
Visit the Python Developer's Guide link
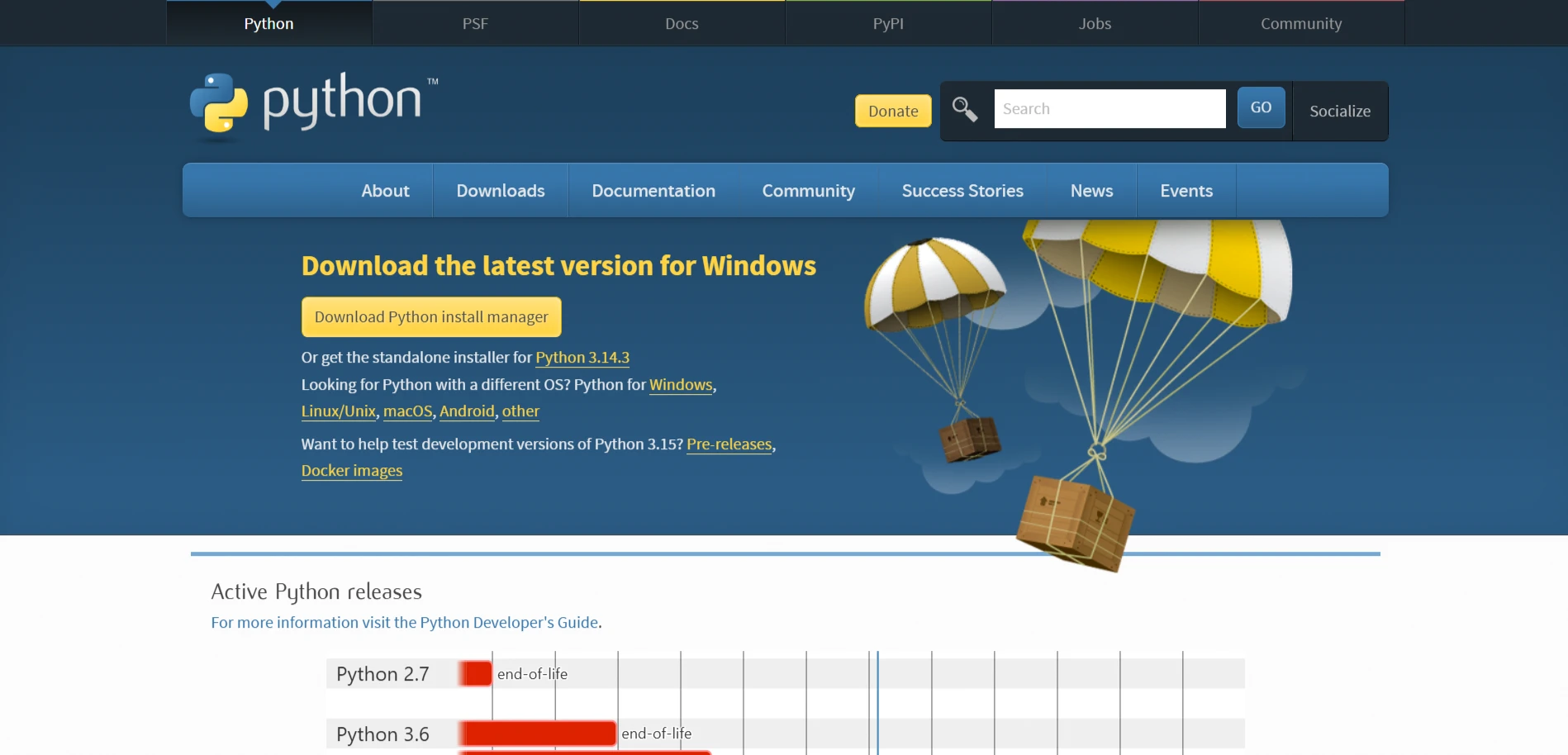[508, 623]
